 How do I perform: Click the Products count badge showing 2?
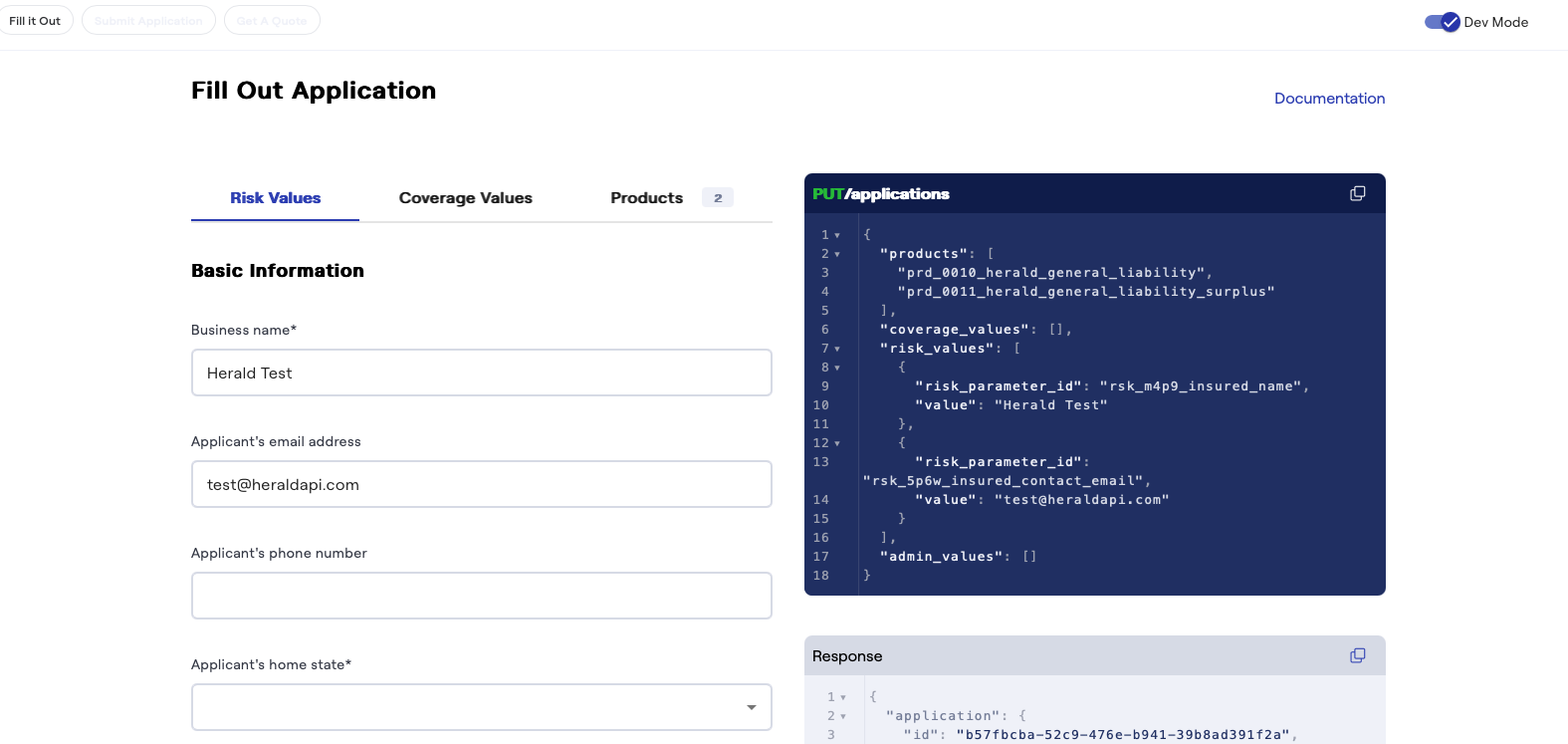coord(718,197)
